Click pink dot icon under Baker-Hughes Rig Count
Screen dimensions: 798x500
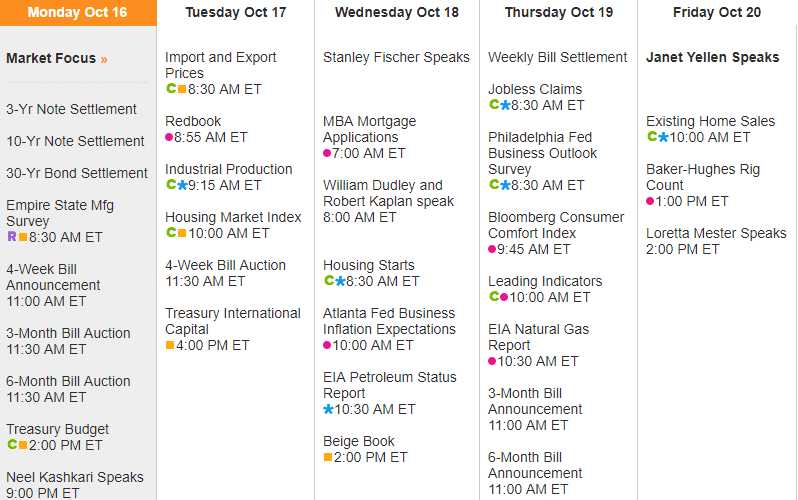click(x=651, y=201)
